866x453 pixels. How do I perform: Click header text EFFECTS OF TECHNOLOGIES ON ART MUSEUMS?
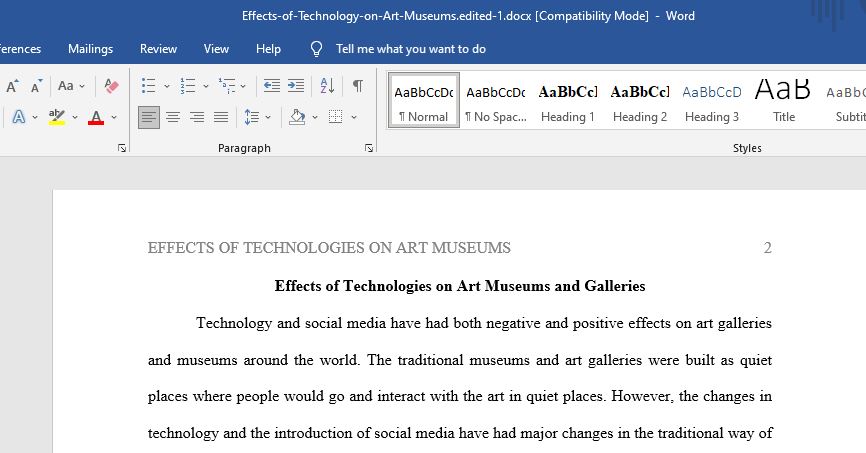point(329,247)
